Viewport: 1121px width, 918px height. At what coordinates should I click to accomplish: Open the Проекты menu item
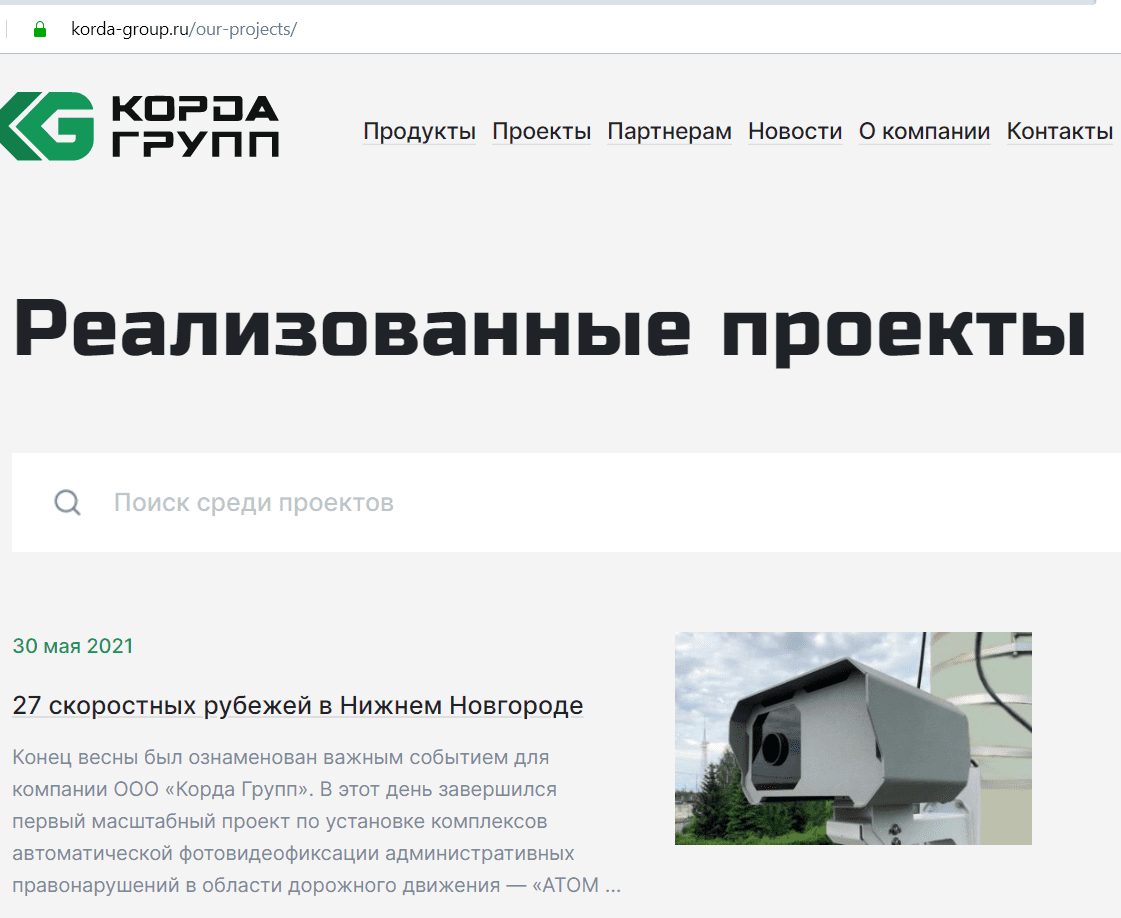541,132
